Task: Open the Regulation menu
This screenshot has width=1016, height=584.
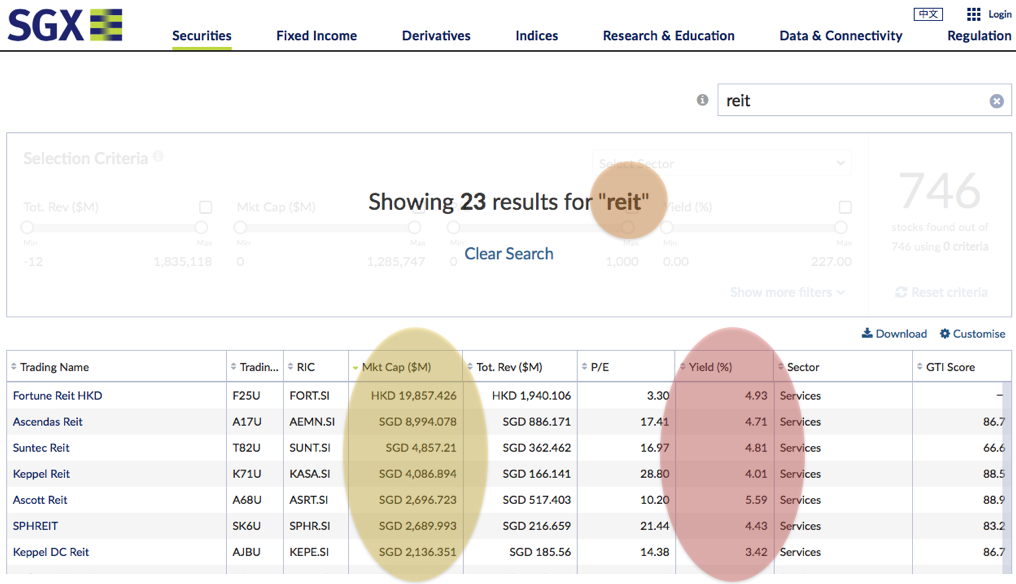Action: 979,36
